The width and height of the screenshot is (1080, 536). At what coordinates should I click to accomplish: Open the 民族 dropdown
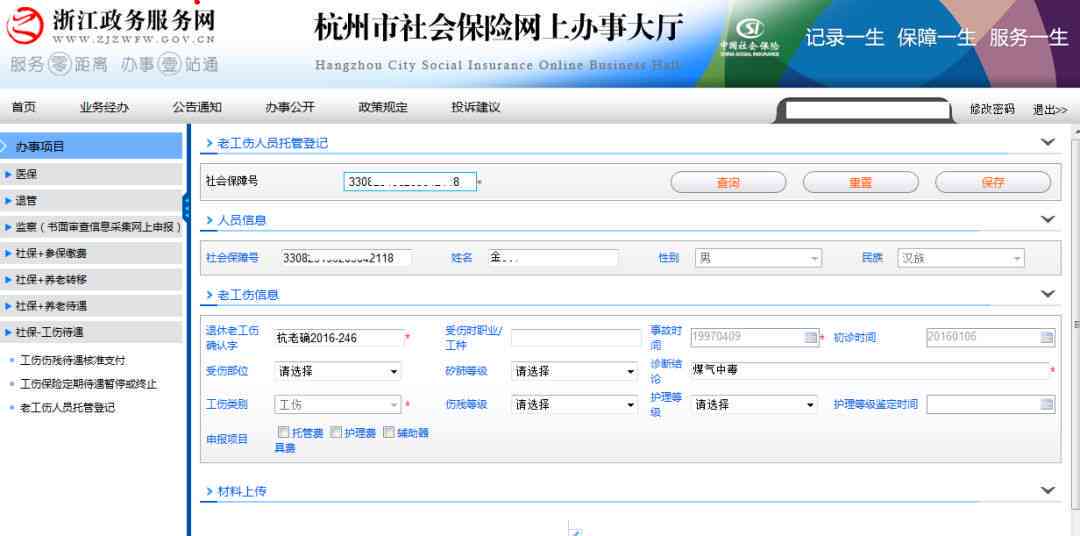(x=961, y=258)
